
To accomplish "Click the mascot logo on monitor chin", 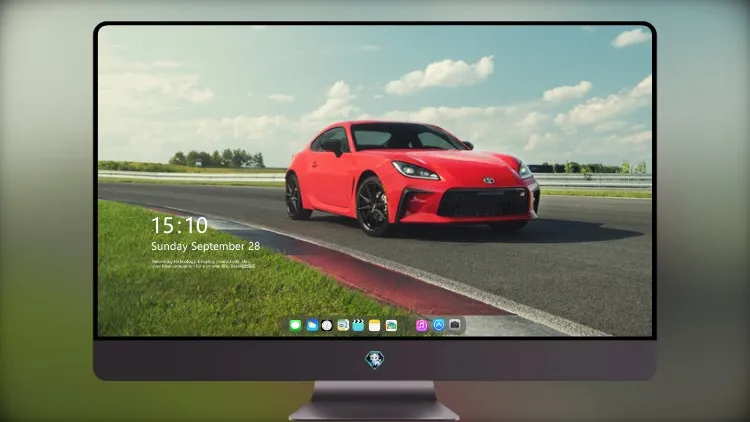I will [x=375, y=360].
